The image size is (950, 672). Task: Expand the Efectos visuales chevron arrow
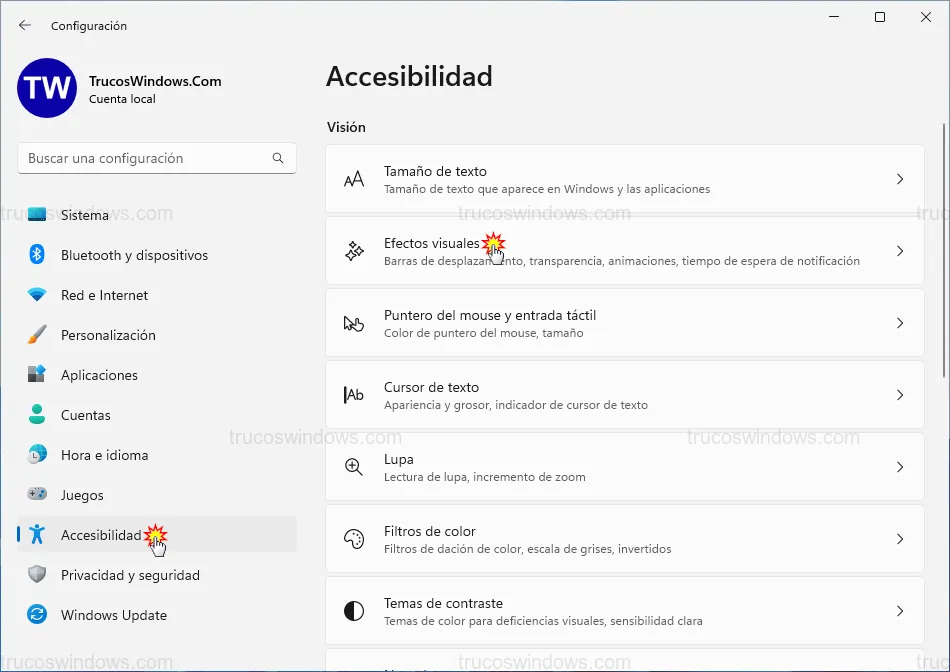[x=900, y=251]
